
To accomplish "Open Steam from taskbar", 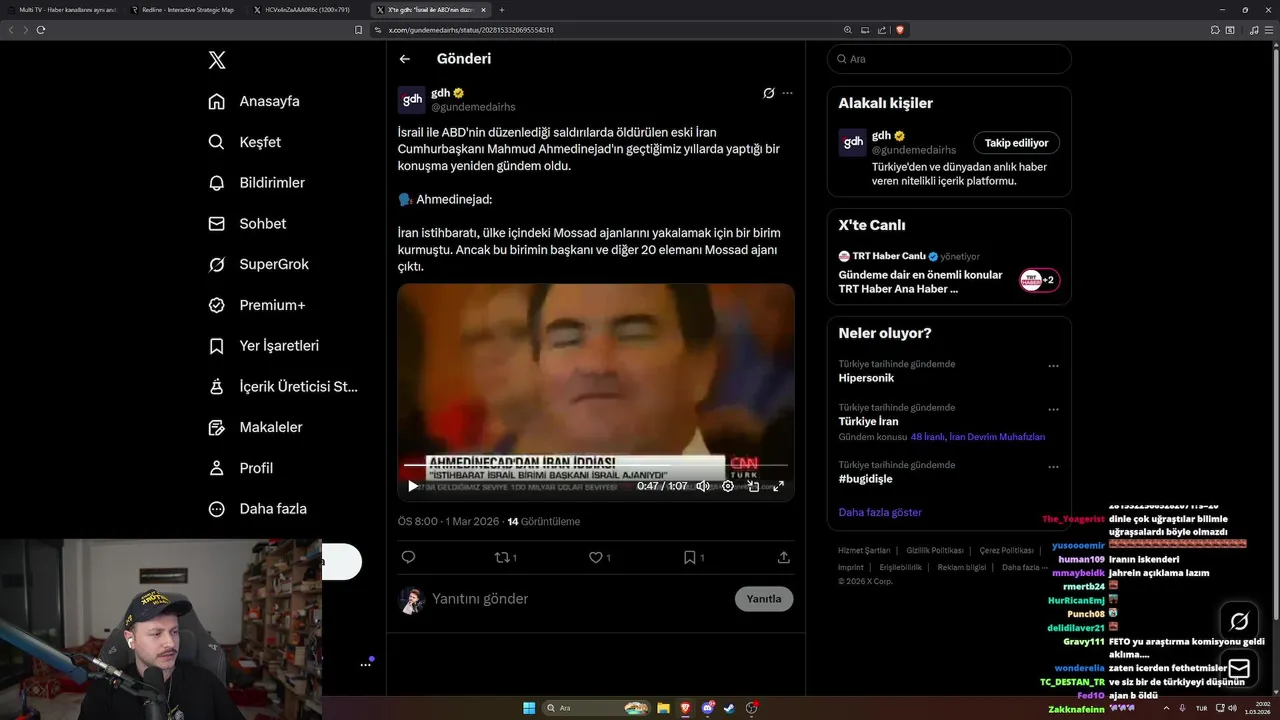I will [729, 708].
